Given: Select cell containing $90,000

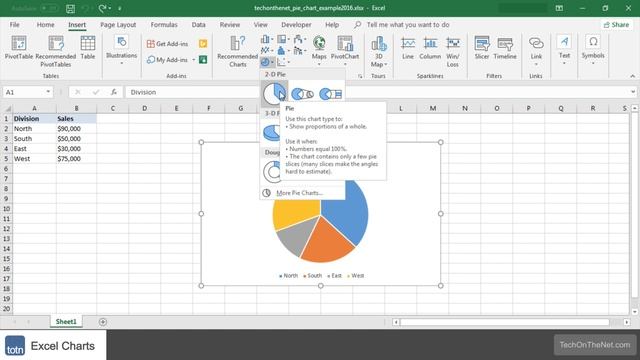Looking at the screenshot, I should click(76, 129).
